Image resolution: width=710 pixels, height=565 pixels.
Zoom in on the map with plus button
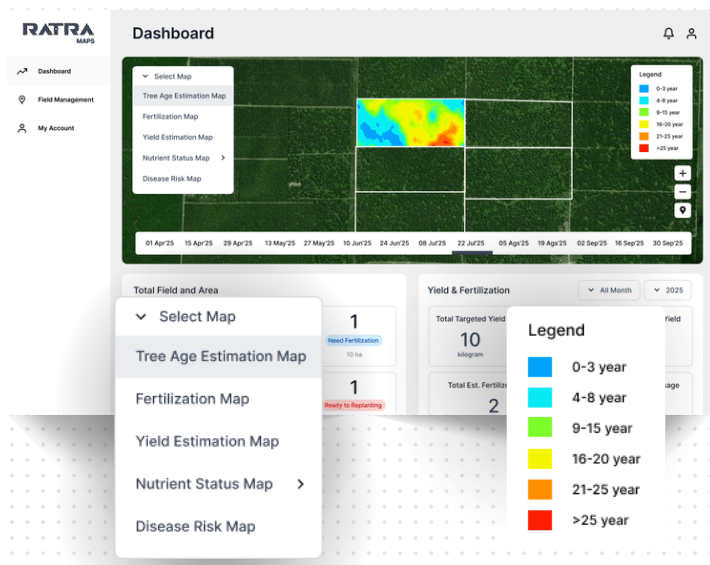[x=682, y=173]
